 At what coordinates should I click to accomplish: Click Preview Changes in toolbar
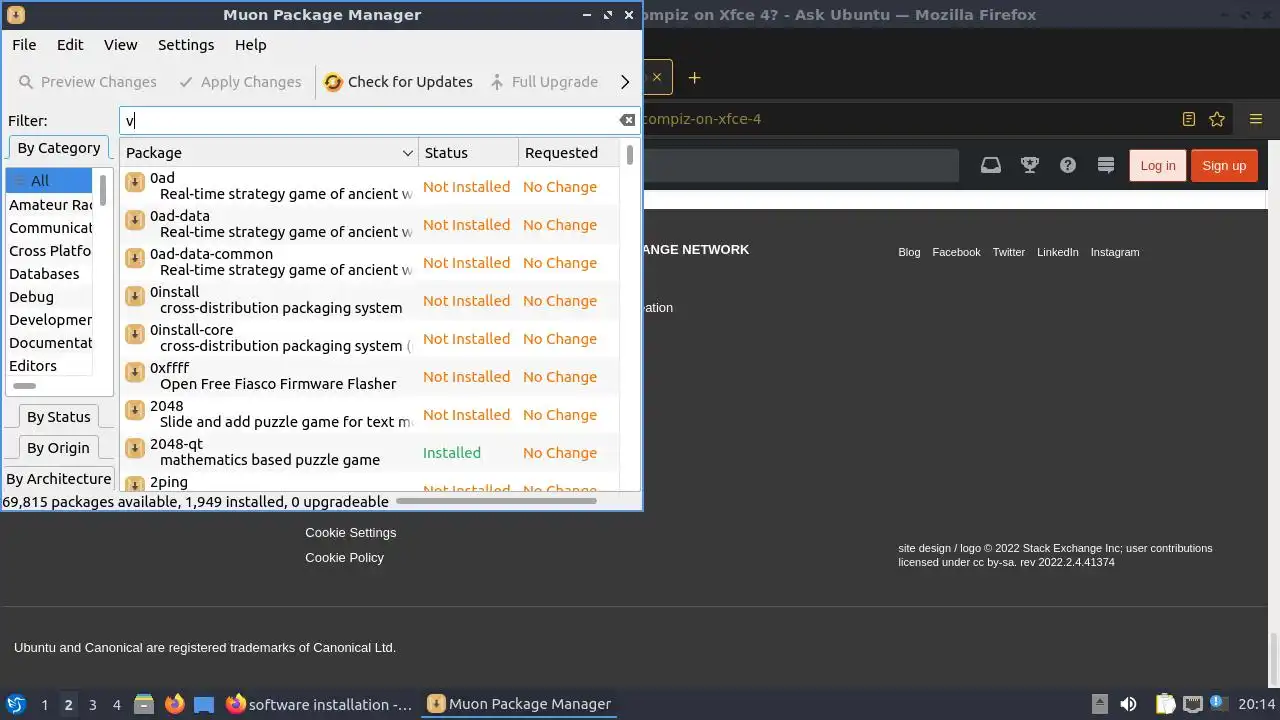tap(88, 82)
